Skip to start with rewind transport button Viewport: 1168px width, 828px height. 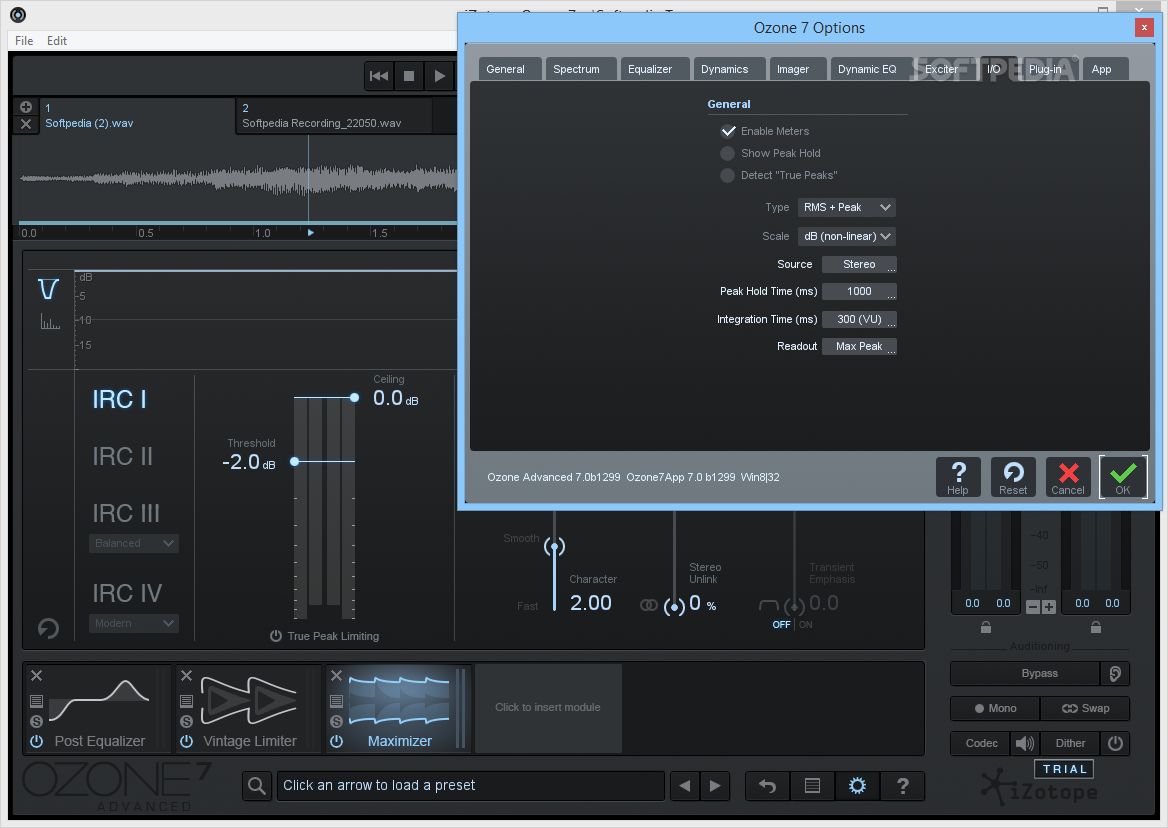pos(378,76)
